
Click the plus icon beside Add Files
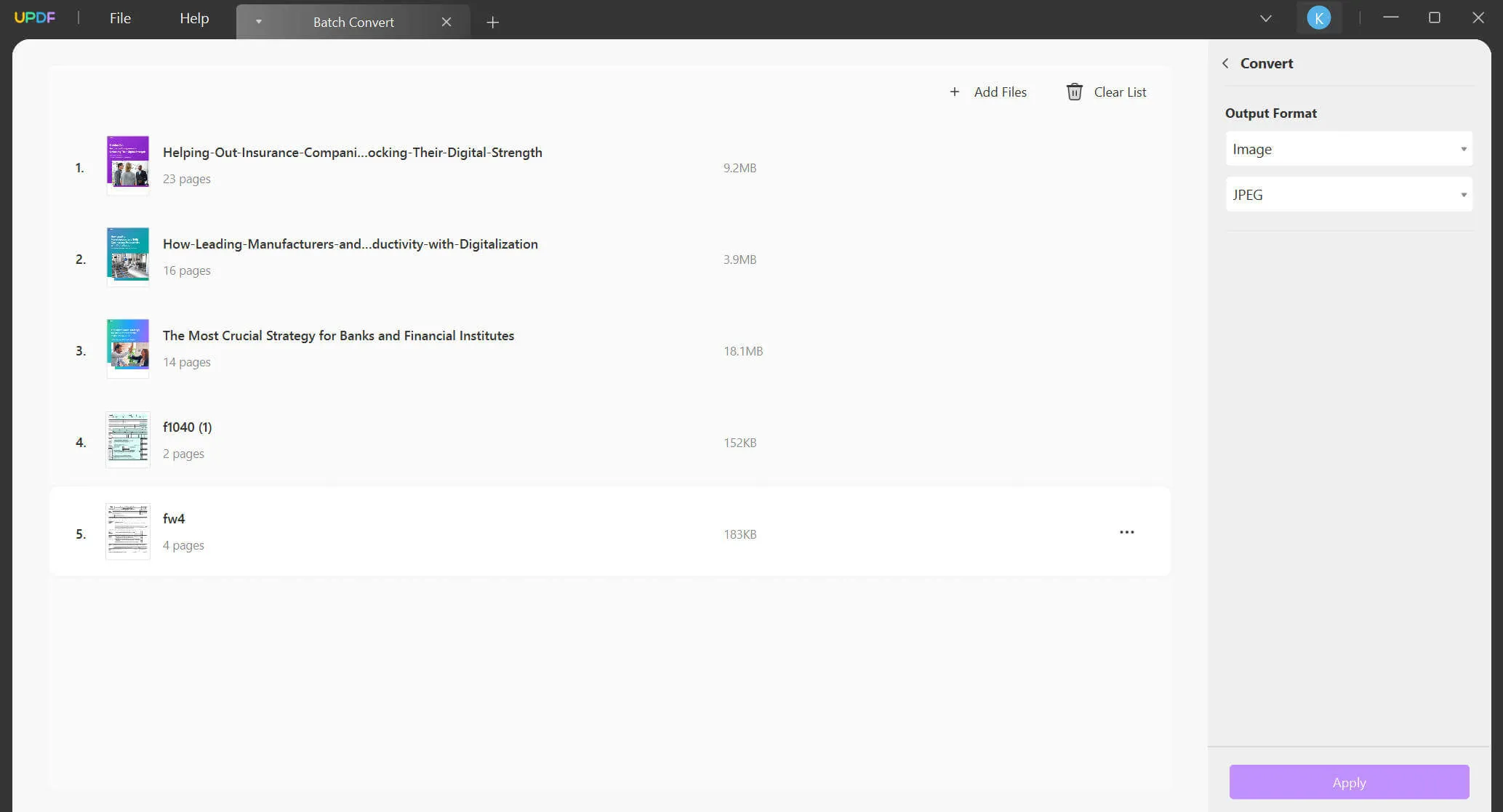954,92
